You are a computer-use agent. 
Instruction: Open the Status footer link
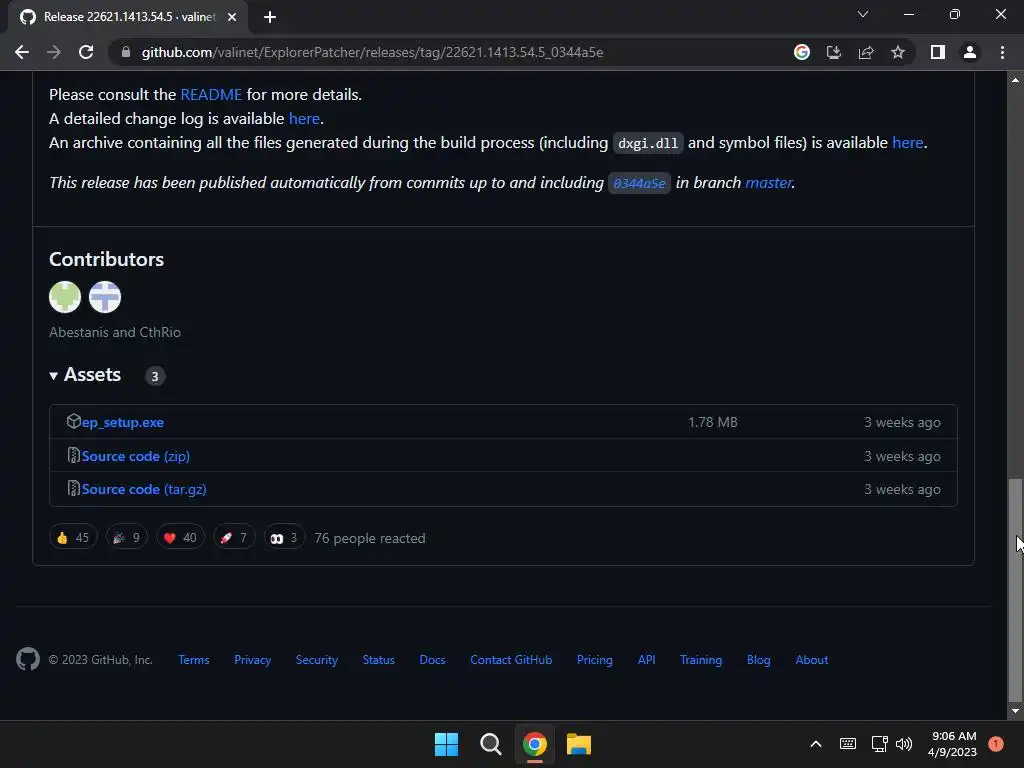point(379,660)
